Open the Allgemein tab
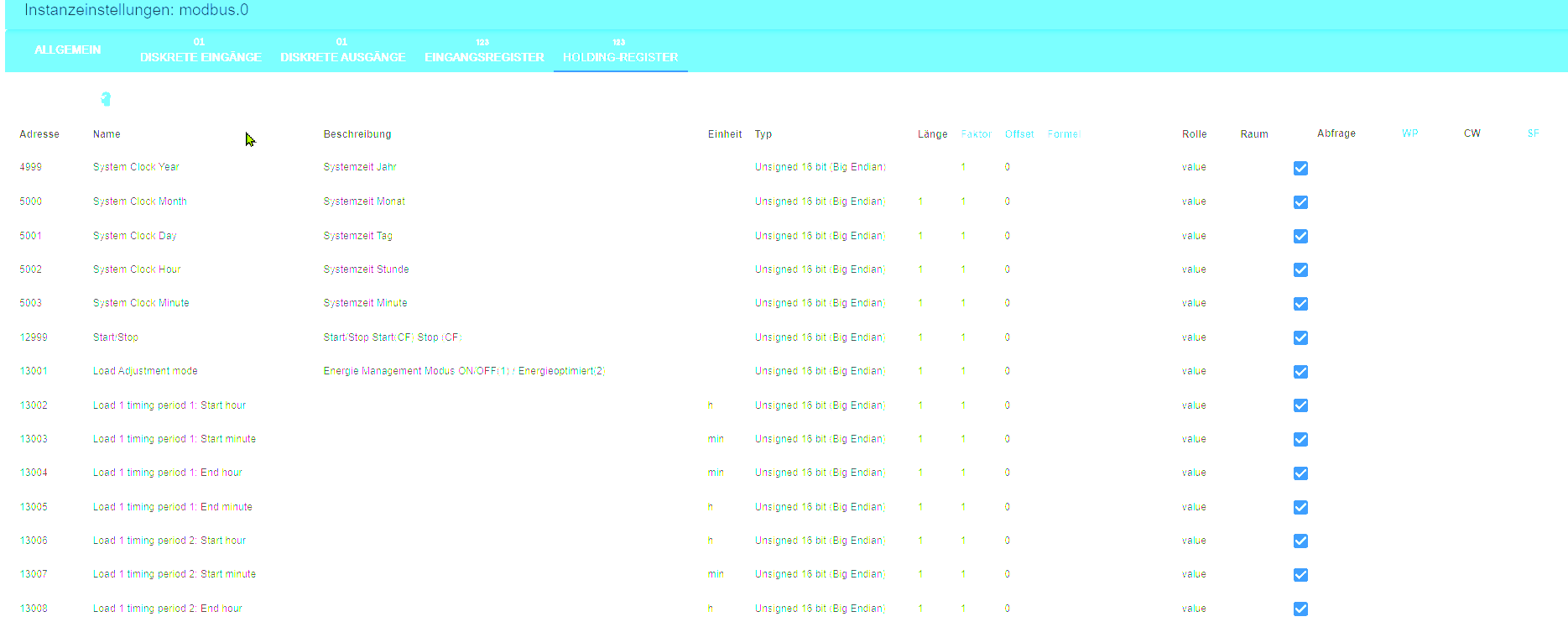Screen dimensions: 1568x622 (68, 50)
